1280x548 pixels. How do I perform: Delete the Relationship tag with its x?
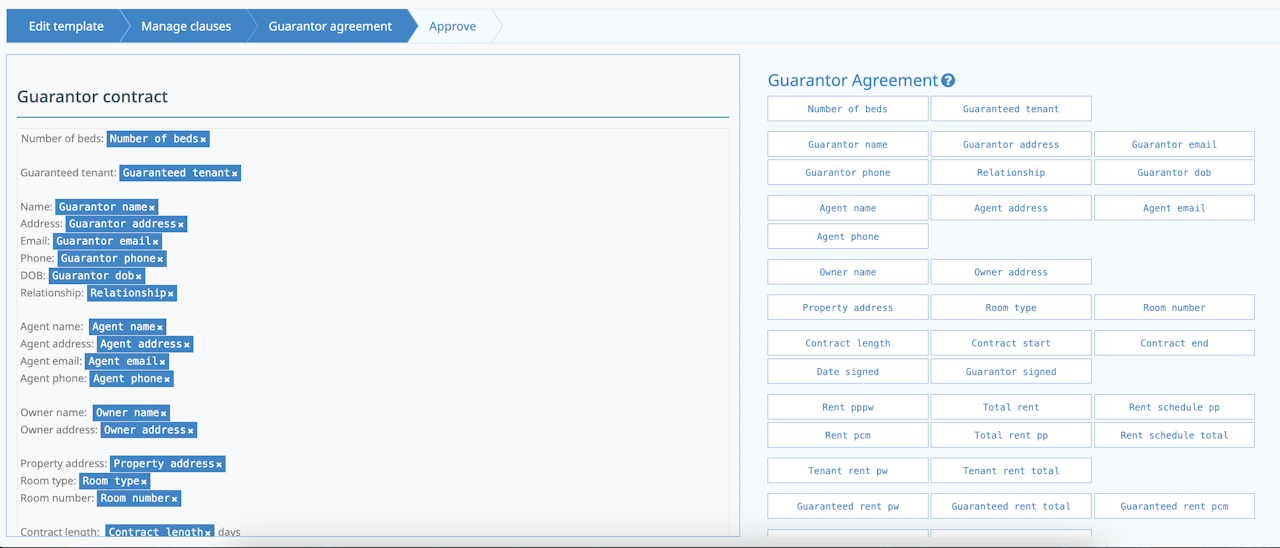tap(171, 294)
